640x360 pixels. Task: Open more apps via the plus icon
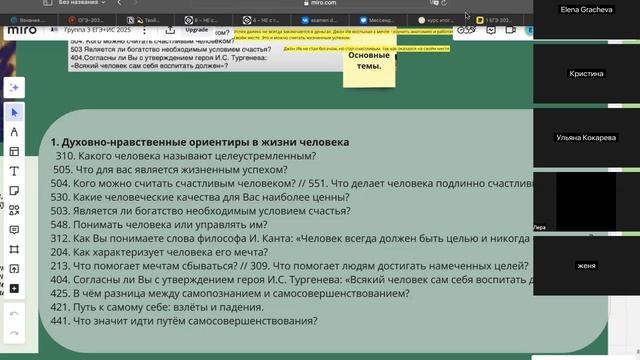14,289
